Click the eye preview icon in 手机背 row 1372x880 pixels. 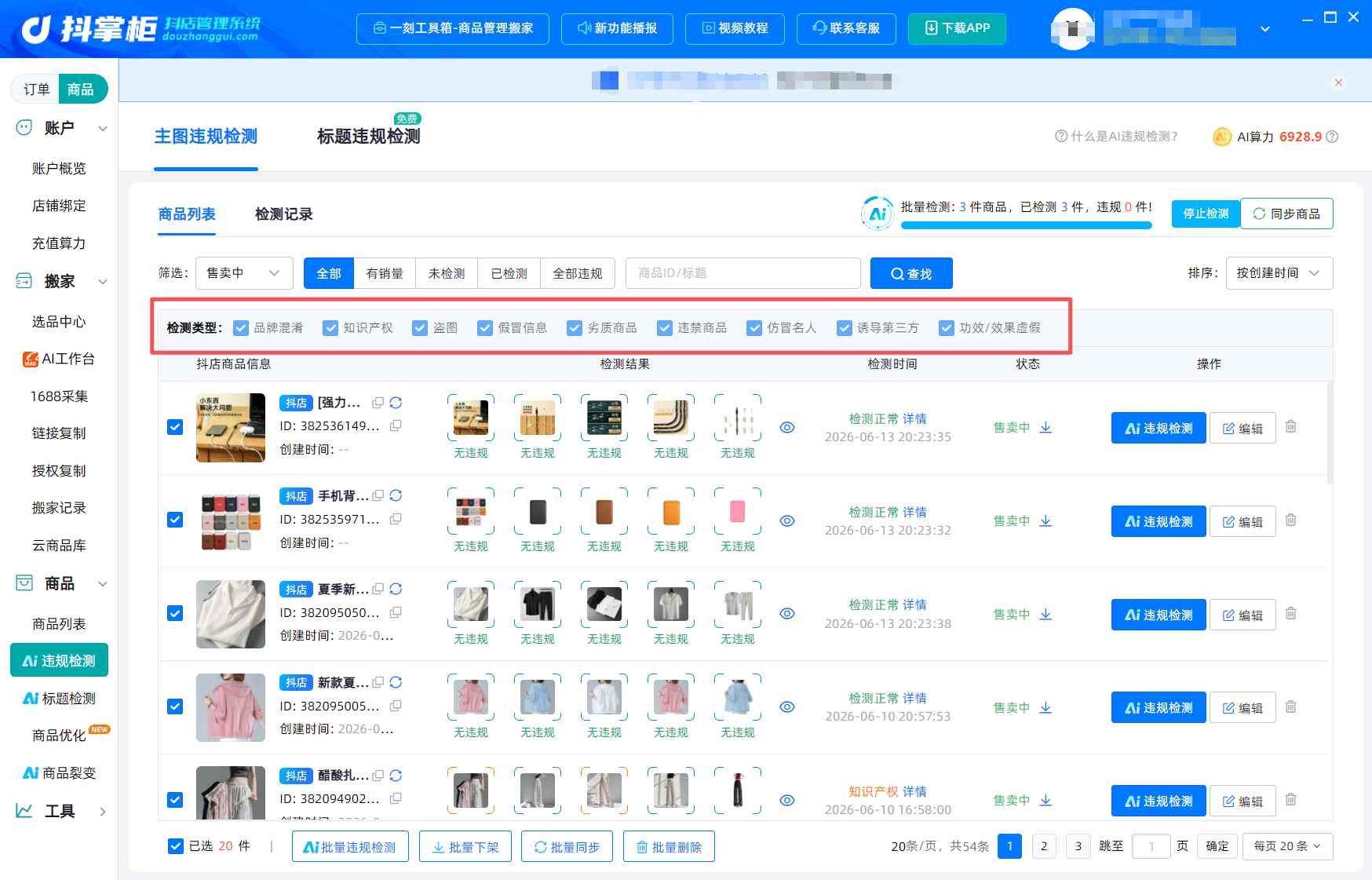point(787,520)
